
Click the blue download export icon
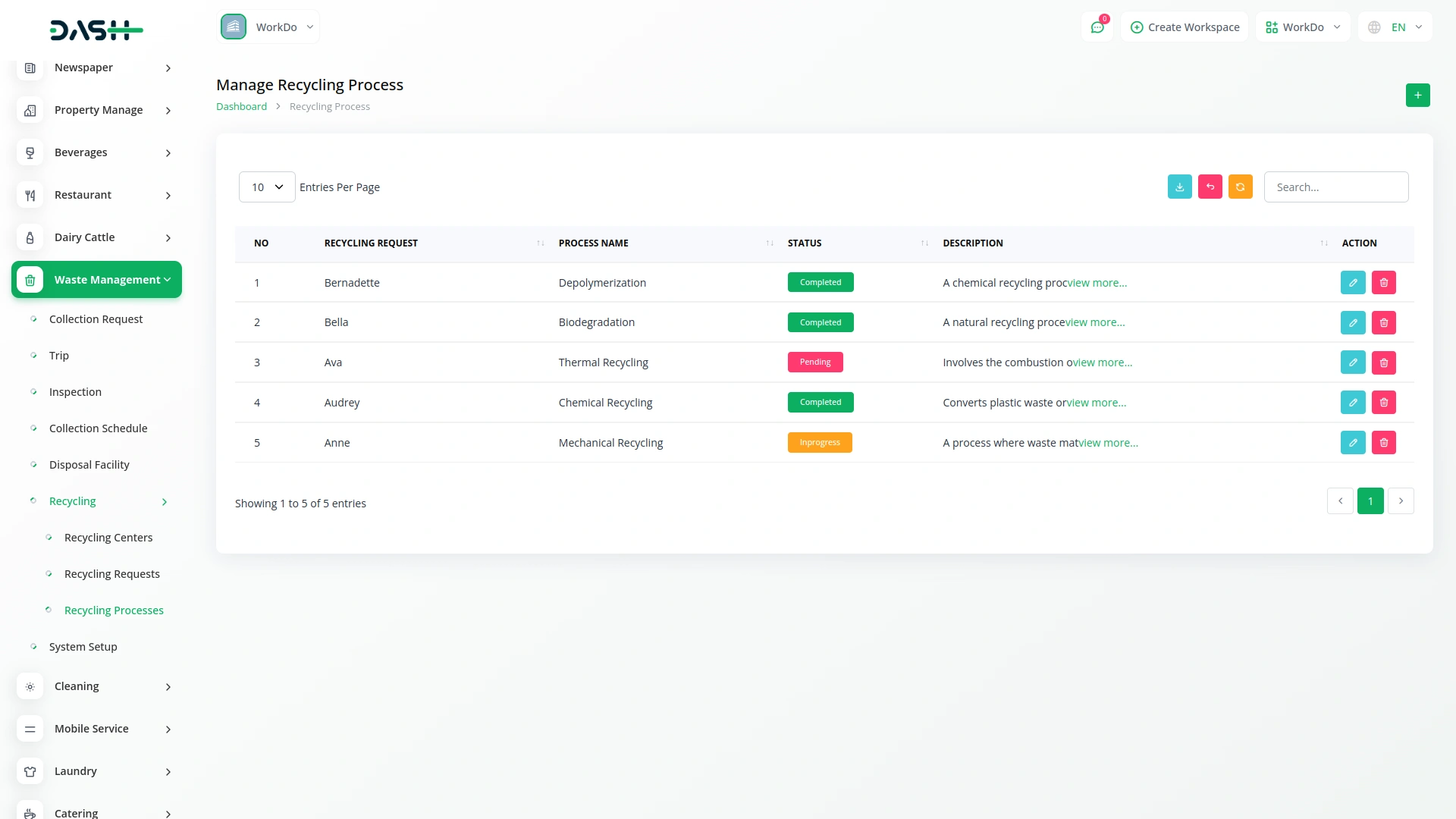[1179, 187]
